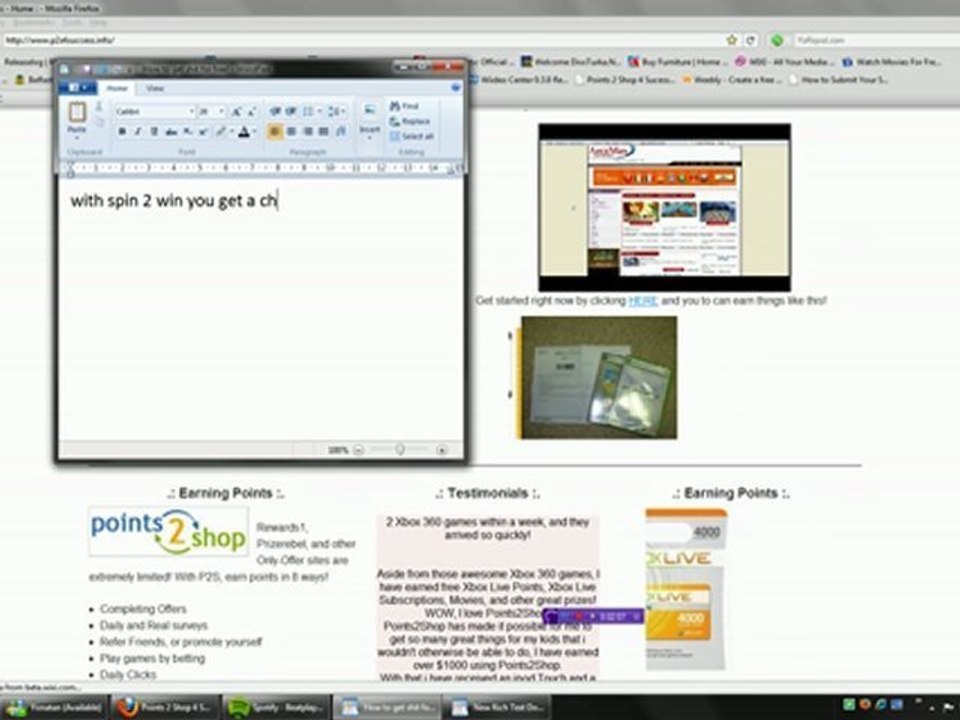Open the Watch Movies For Free bookmark

coord(891,61)
